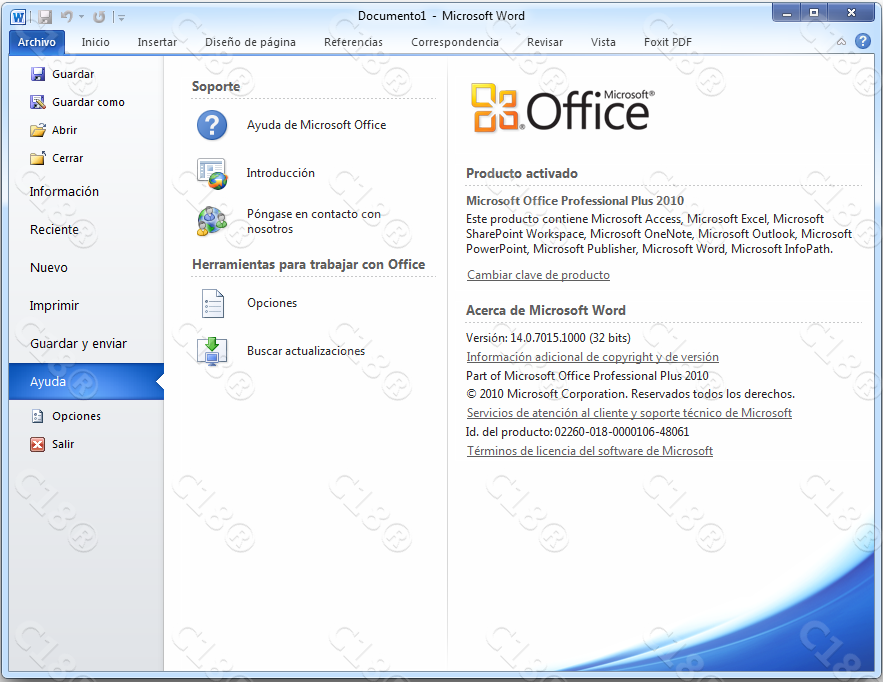Open Ayuda de Microsoft Office

tap(314, 125)
